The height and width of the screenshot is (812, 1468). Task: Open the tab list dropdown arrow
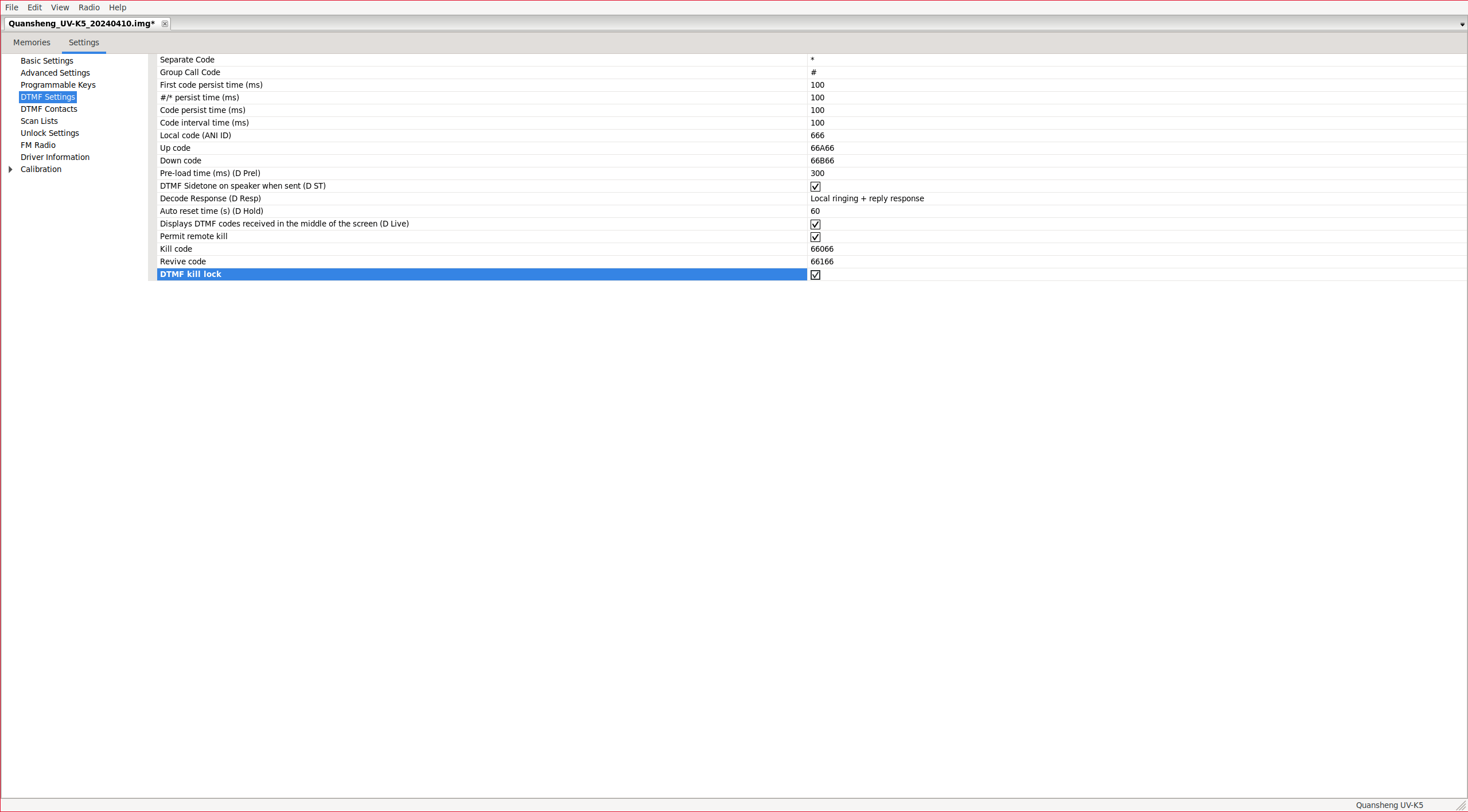(x=1462, y=25)
